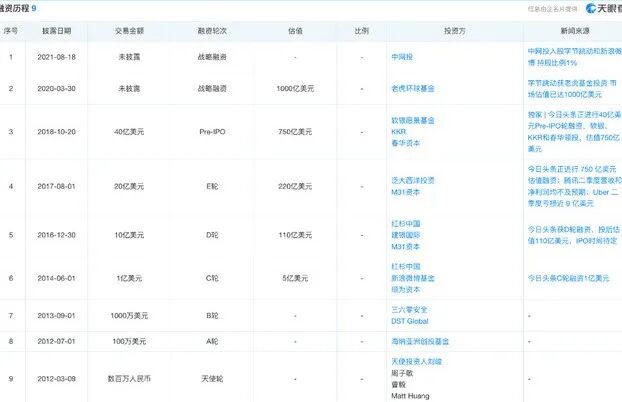622x402 pixels.
Task: Click the 20亿美元 transaction amount
Action: point(129,186)
